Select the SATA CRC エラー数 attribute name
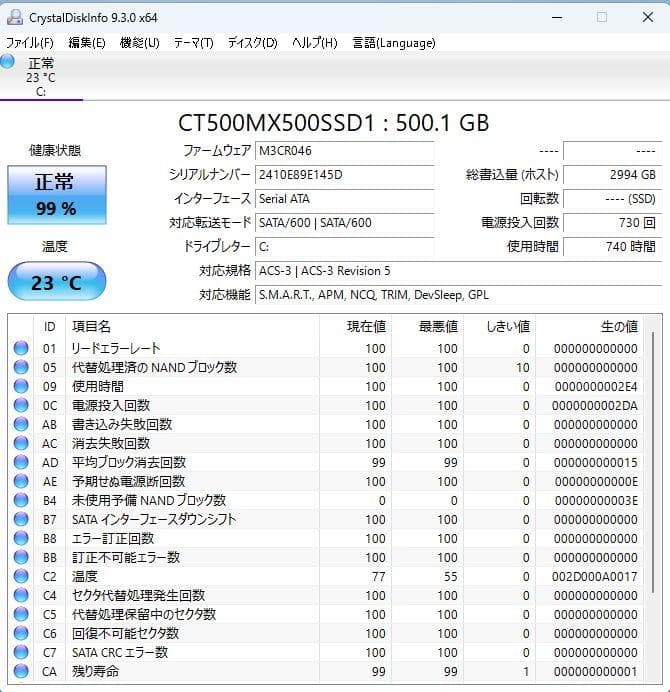 [120, 652]
